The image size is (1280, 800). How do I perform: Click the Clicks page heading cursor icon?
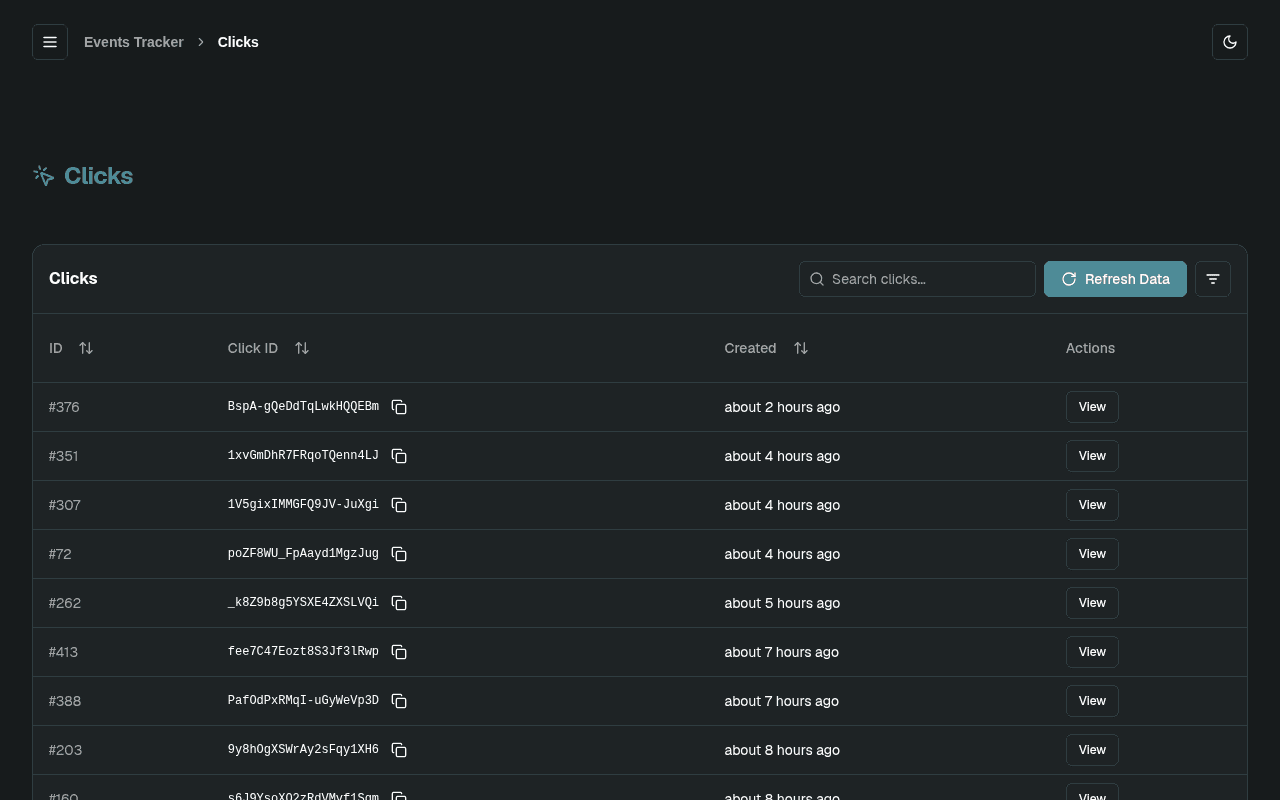[x=43, y=176]
